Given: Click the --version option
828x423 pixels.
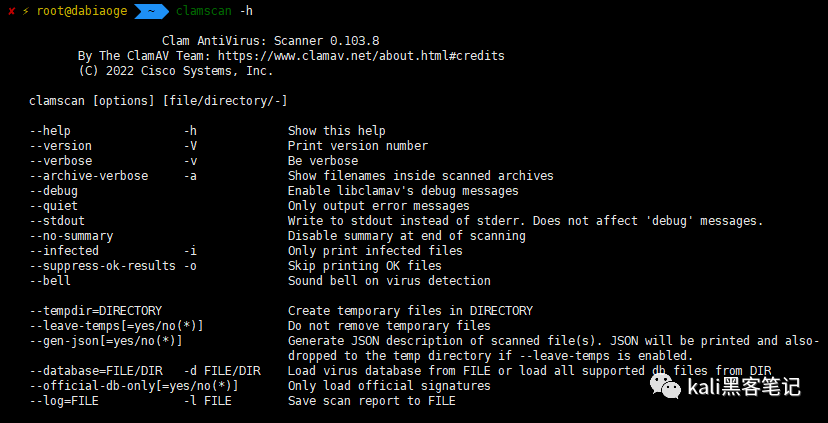Looking at the screenshot, I should point(60,146).
